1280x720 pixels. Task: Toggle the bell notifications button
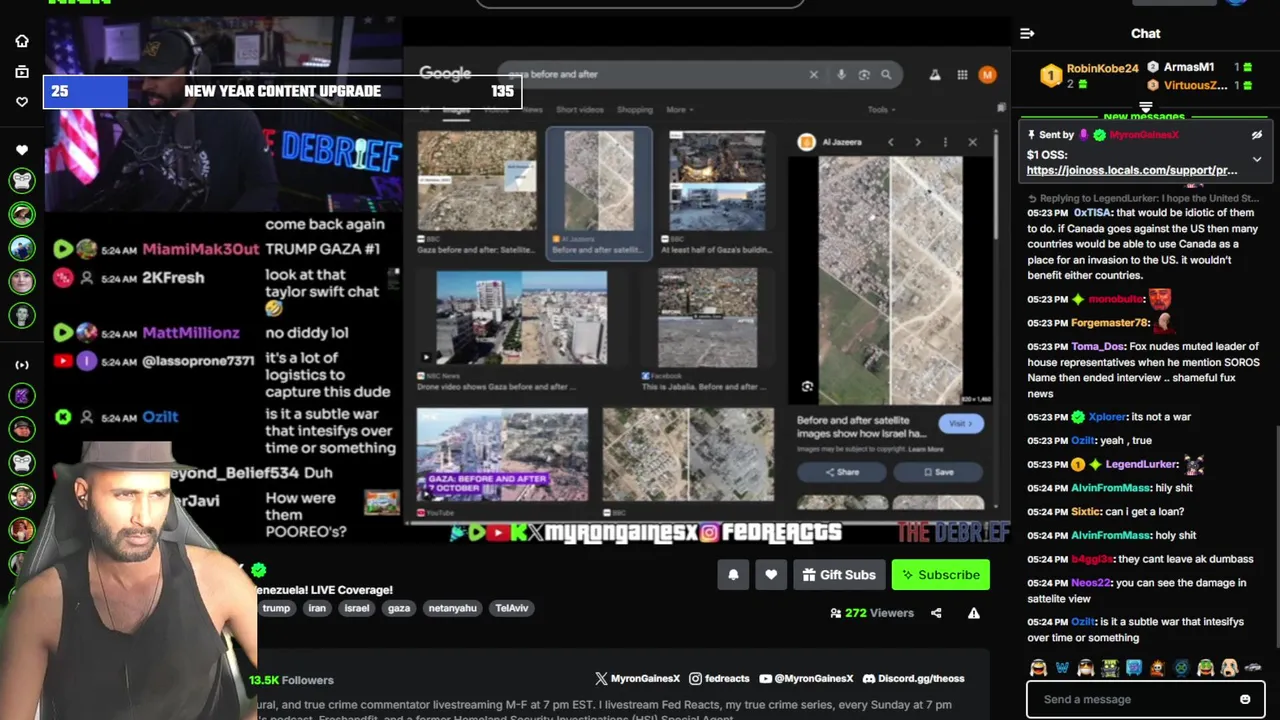tap(733, 575)
